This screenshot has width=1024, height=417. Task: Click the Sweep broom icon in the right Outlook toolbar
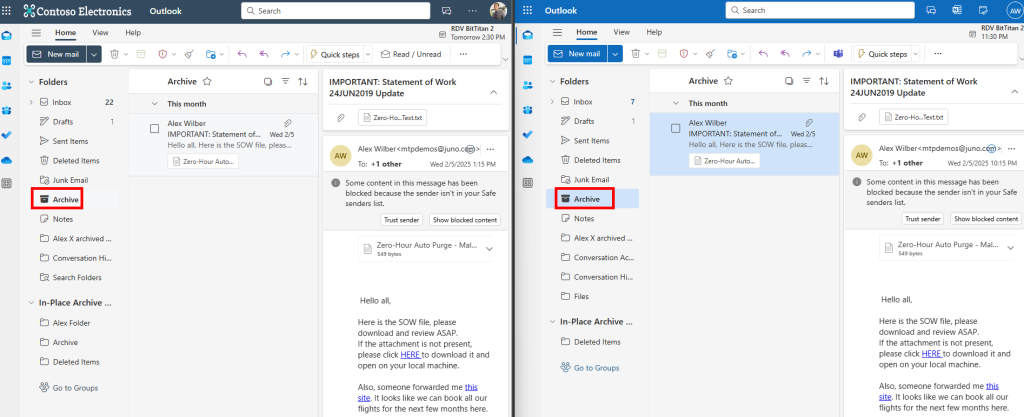point(710,54)
